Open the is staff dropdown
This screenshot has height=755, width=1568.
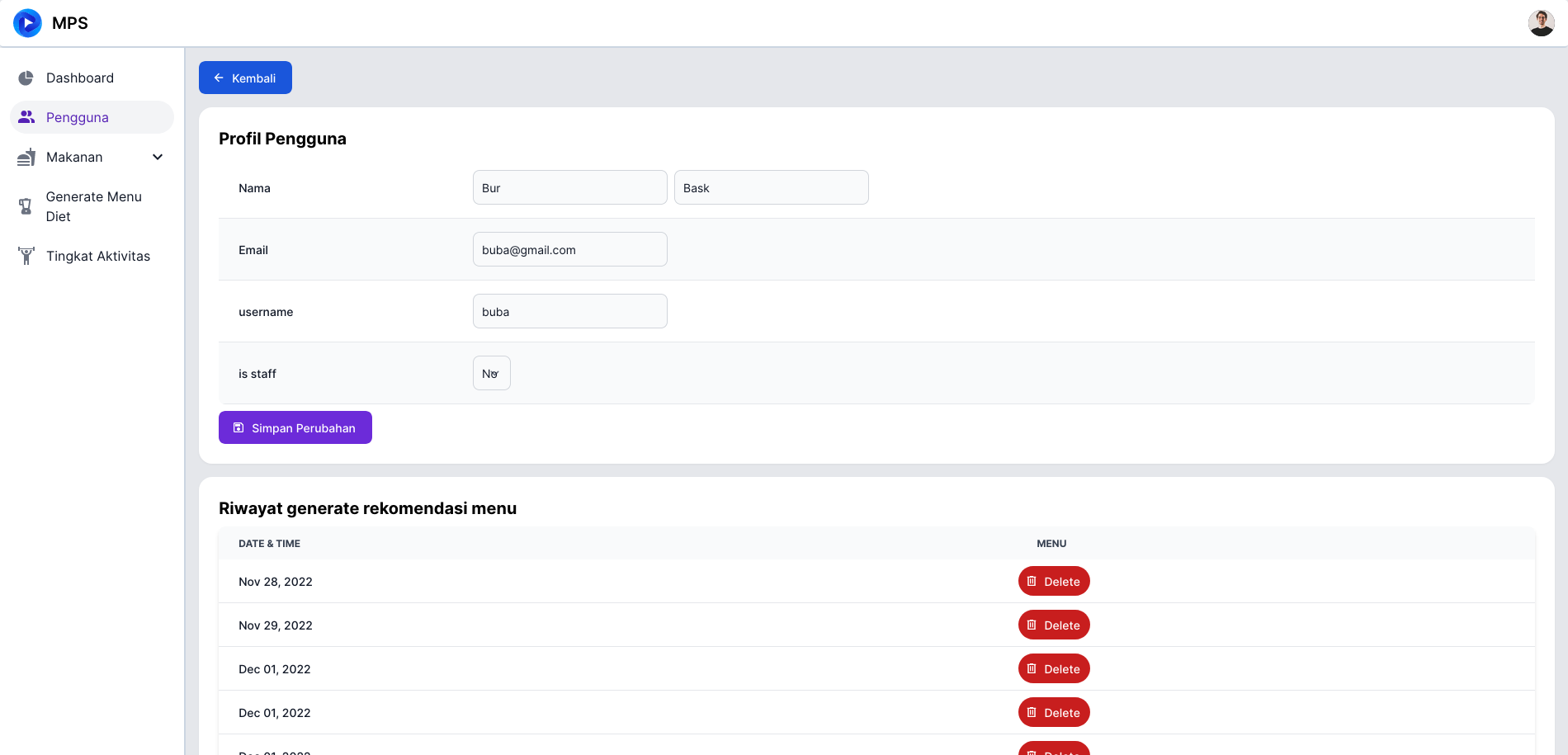(492, 373)
